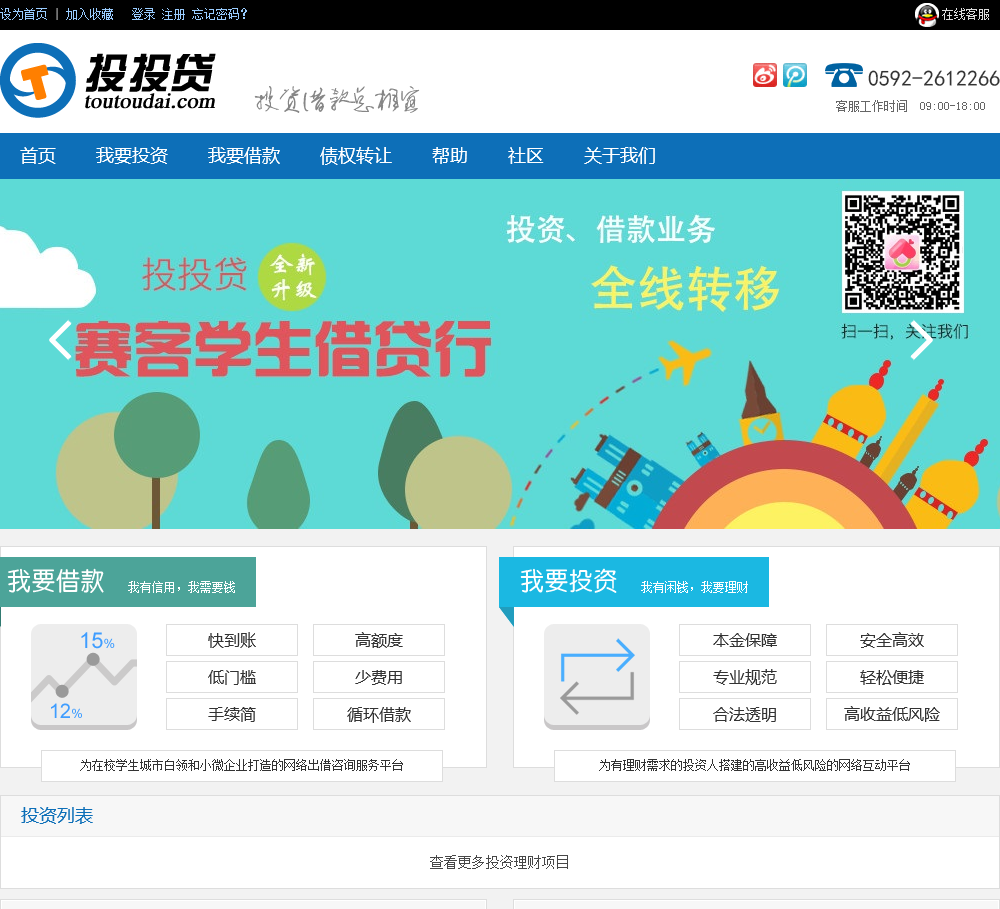Click the 手续简 box

pyautogui.click(x=232, y=714)
